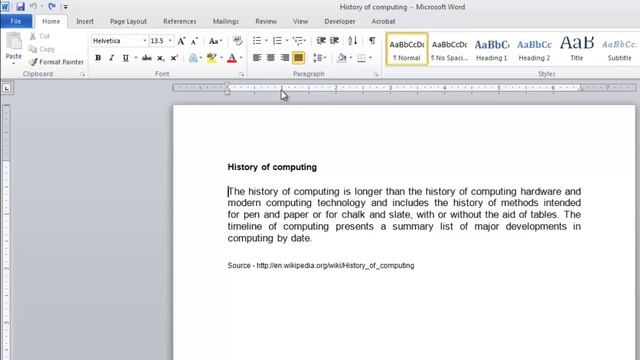The image size is (640, 360).
Task: Click the Save icon in Quick Access Toolbar
Action: [20, 7]
